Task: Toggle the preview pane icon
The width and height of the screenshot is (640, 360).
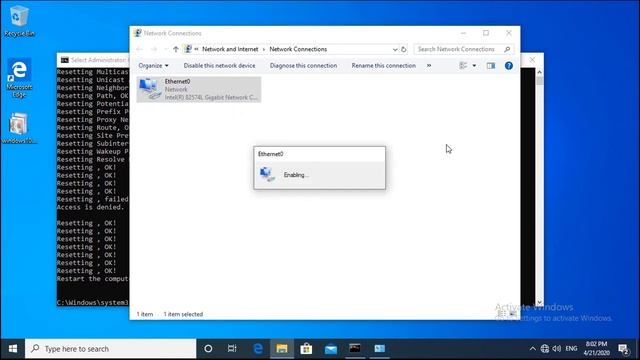Action: [x=491, y=65]
